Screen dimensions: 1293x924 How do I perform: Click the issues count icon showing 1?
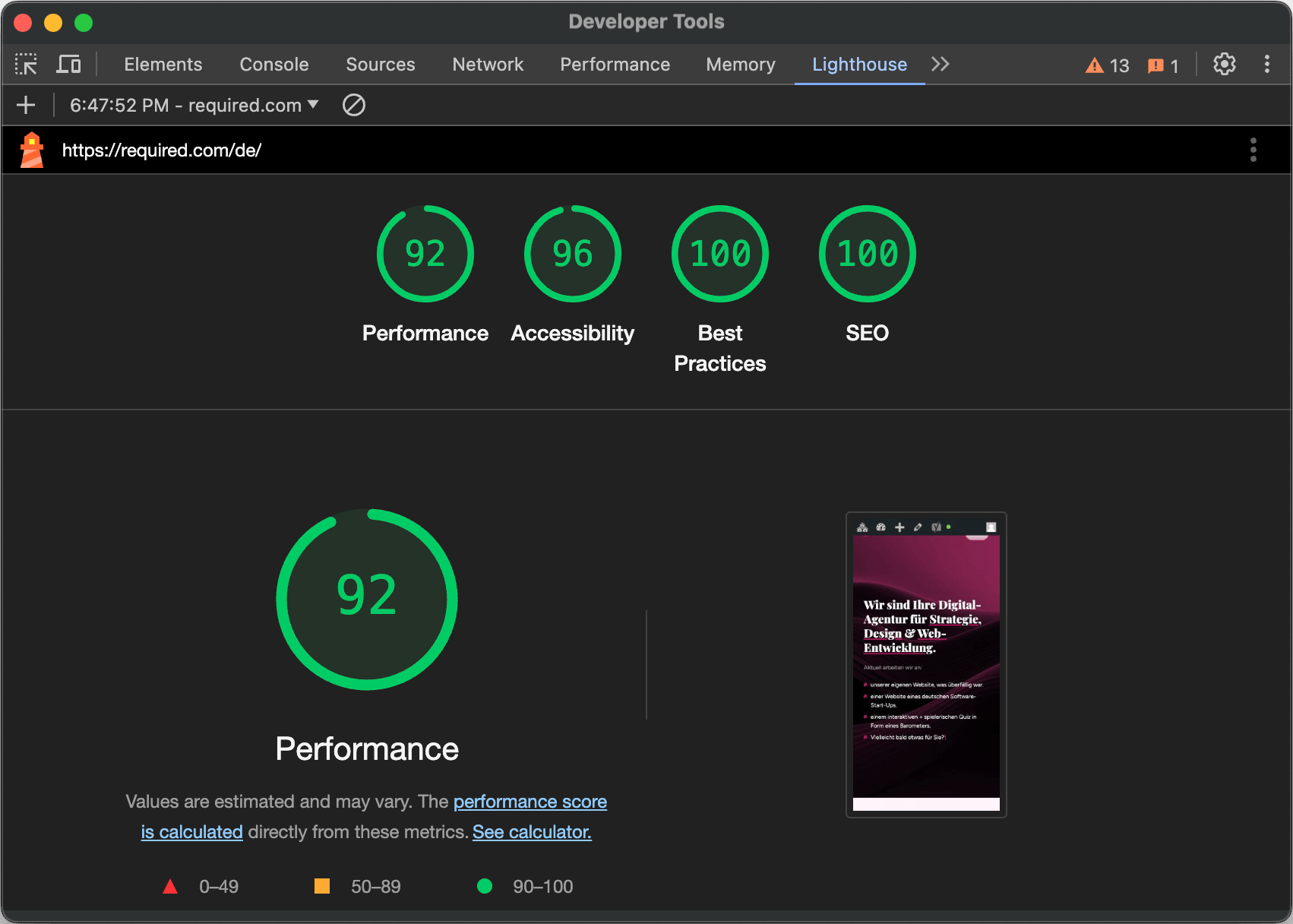pyautogui.click(x=1163, y=65)
